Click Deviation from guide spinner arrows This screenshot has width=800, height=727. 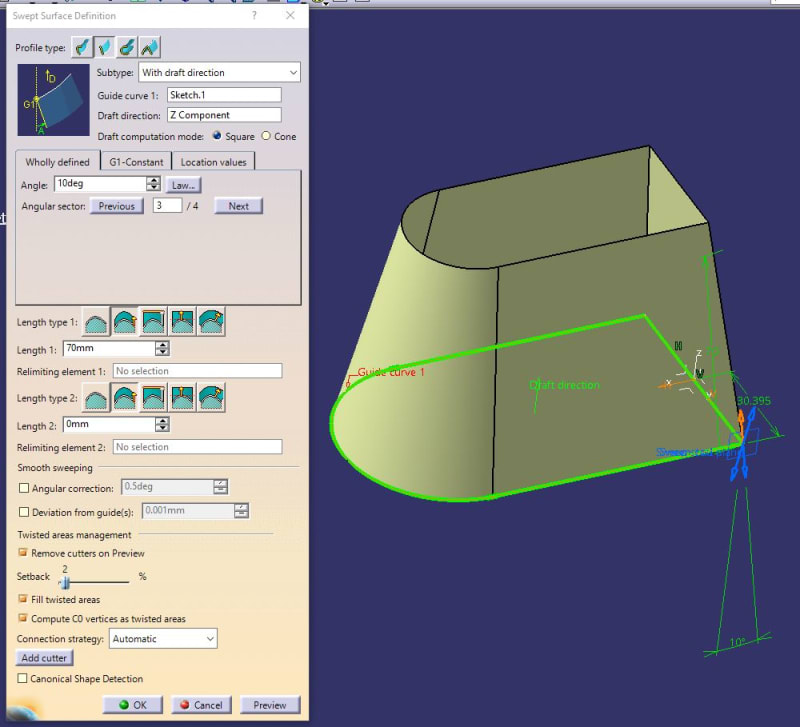pyautogui.click(x=241, y=510)
